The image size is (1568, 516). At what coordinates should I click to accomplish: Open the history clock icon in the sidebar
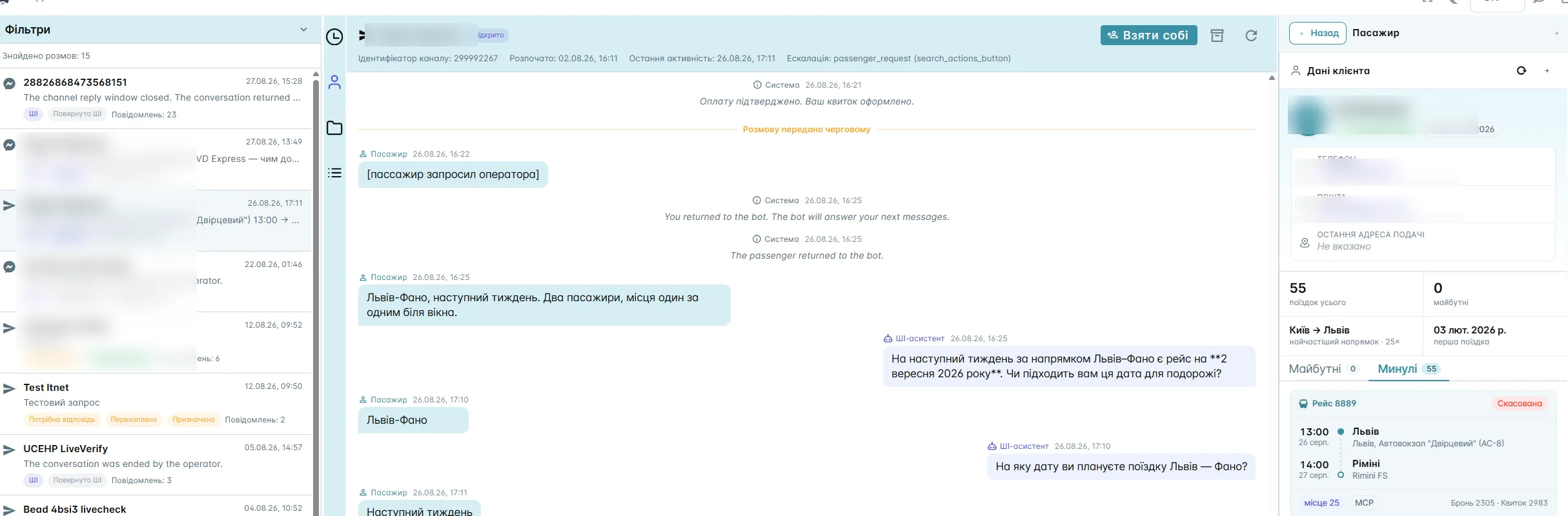point(334,37)
